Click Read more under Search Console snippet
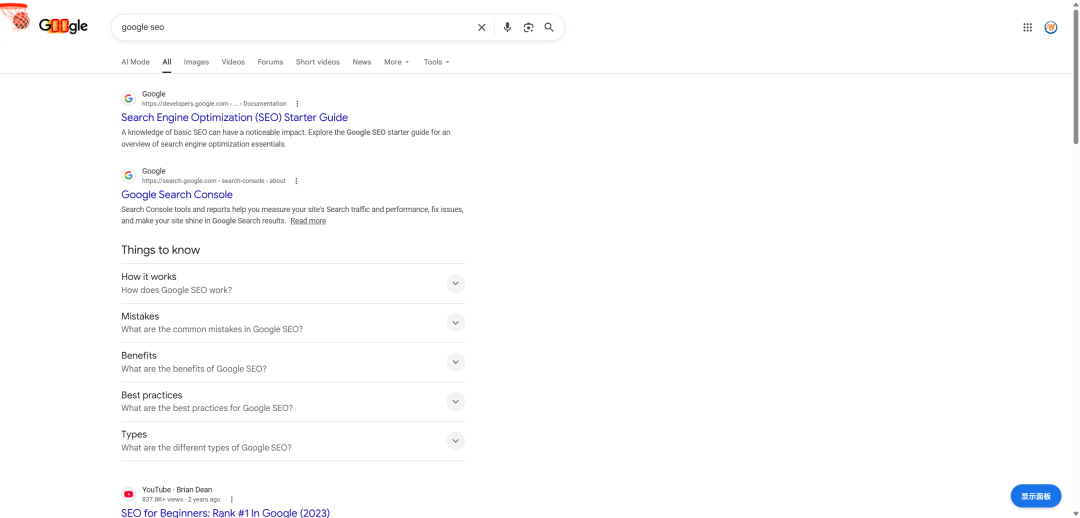1080x518 pixels. (308, 221)
